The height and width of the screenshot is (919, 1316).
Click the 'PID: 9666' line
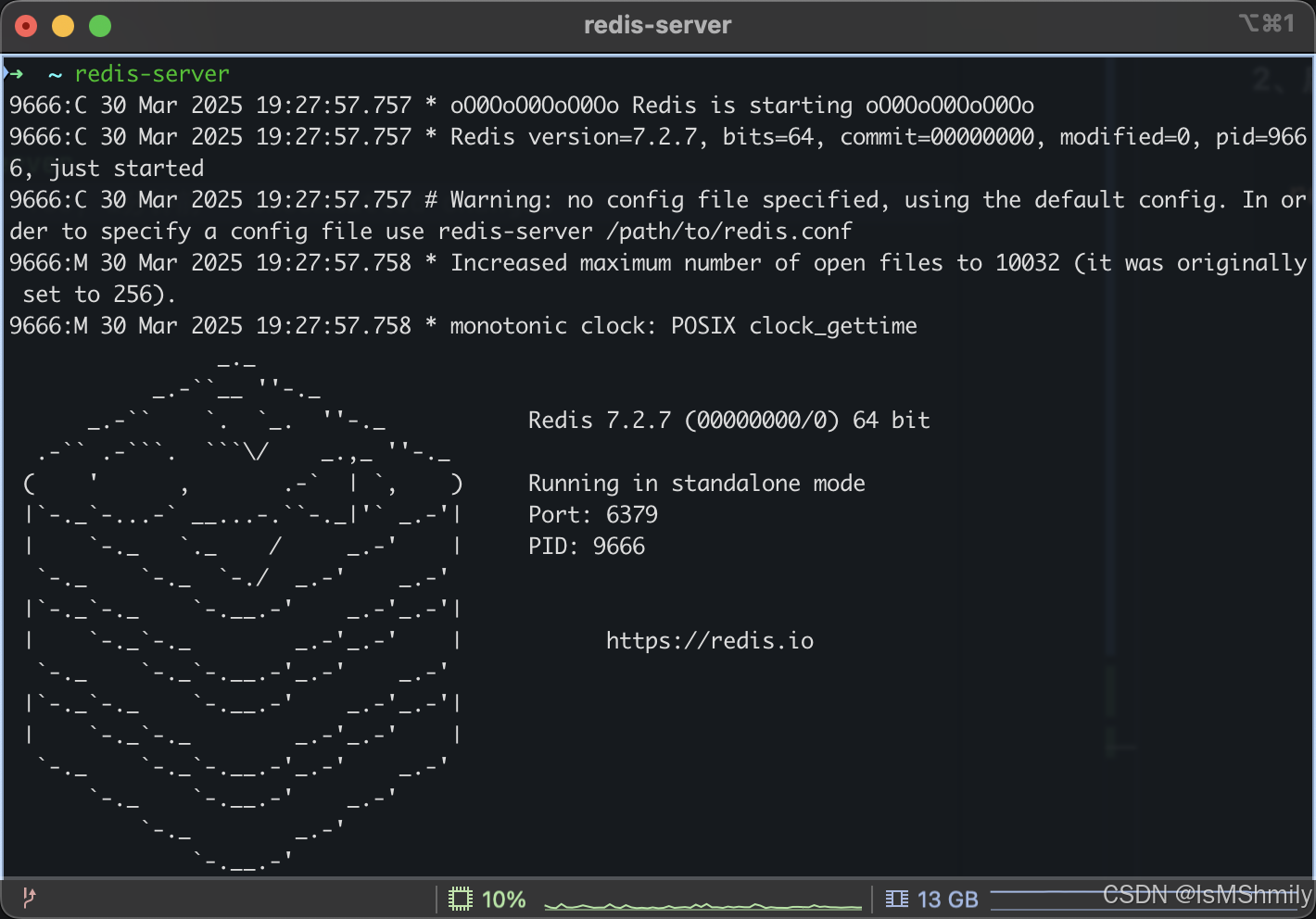click(x=587, y=547)
